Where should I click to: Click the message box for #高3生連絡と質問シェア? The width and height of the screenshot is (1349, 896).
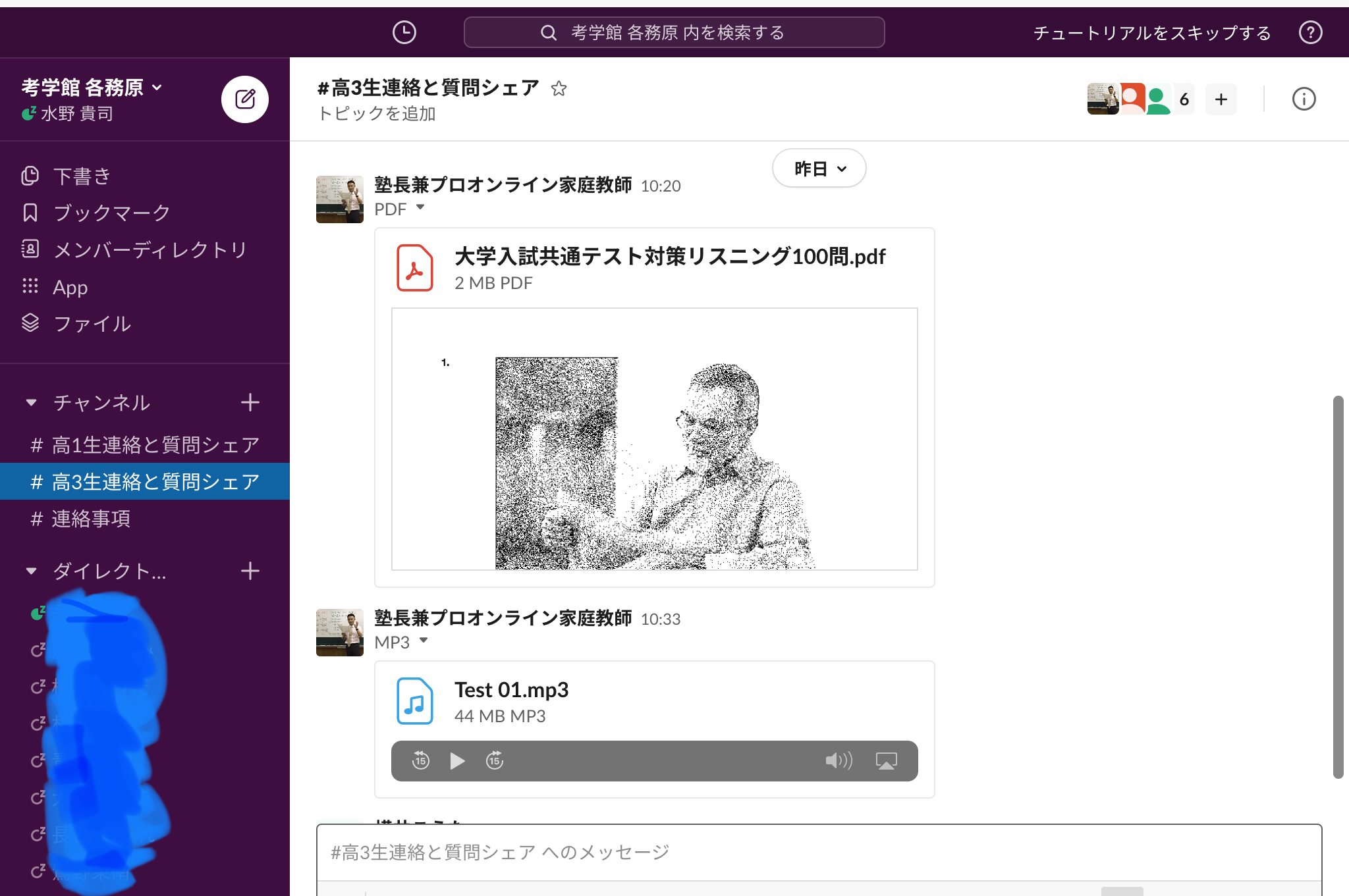coord(819,853)
